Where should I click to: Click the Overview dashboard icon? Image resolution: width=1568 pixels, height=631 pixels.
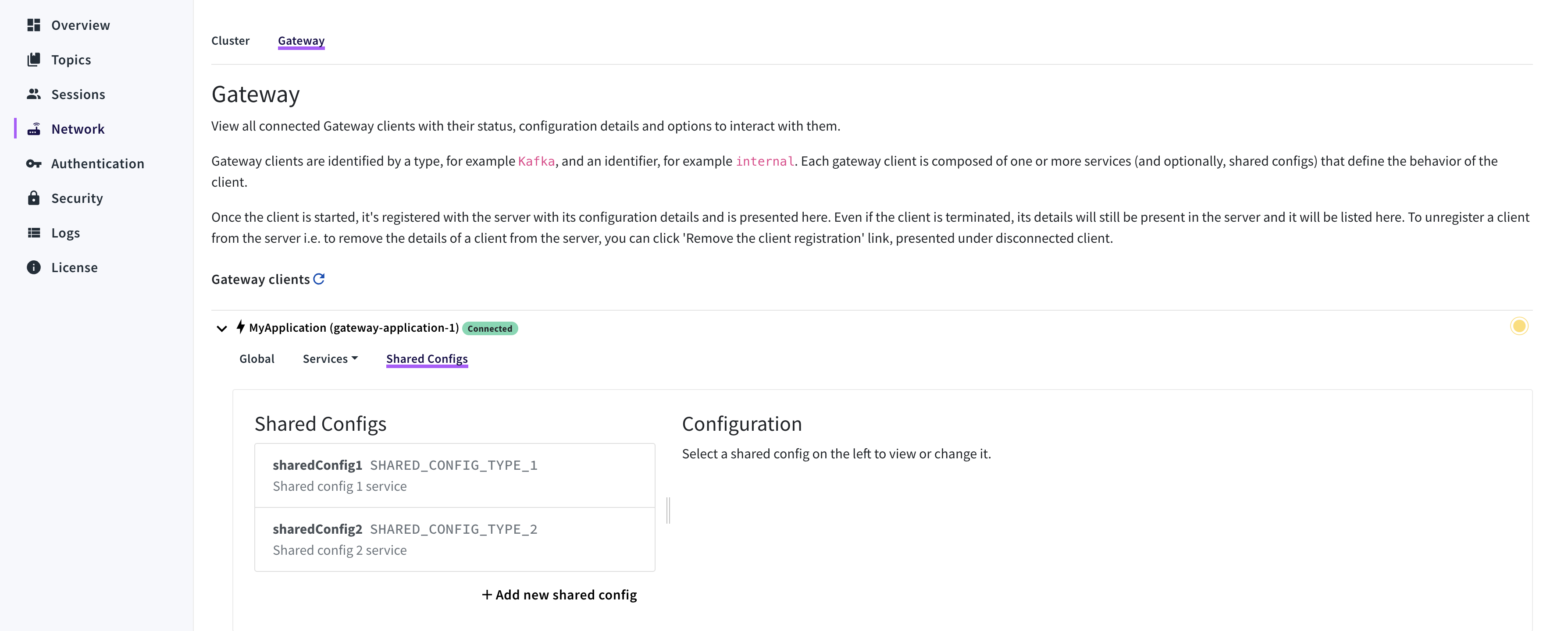point(33,25)
